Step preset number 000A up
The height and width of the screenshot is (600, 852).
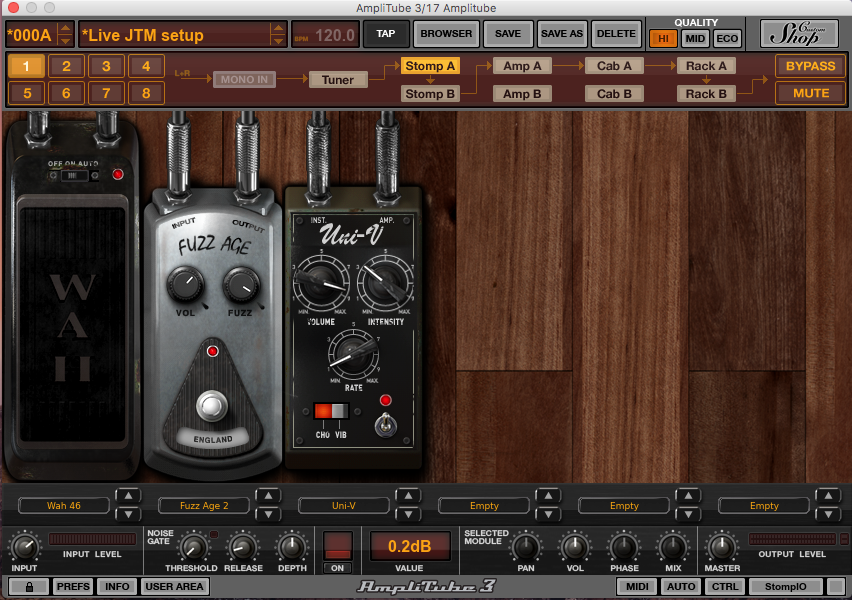tap(65, 28)
